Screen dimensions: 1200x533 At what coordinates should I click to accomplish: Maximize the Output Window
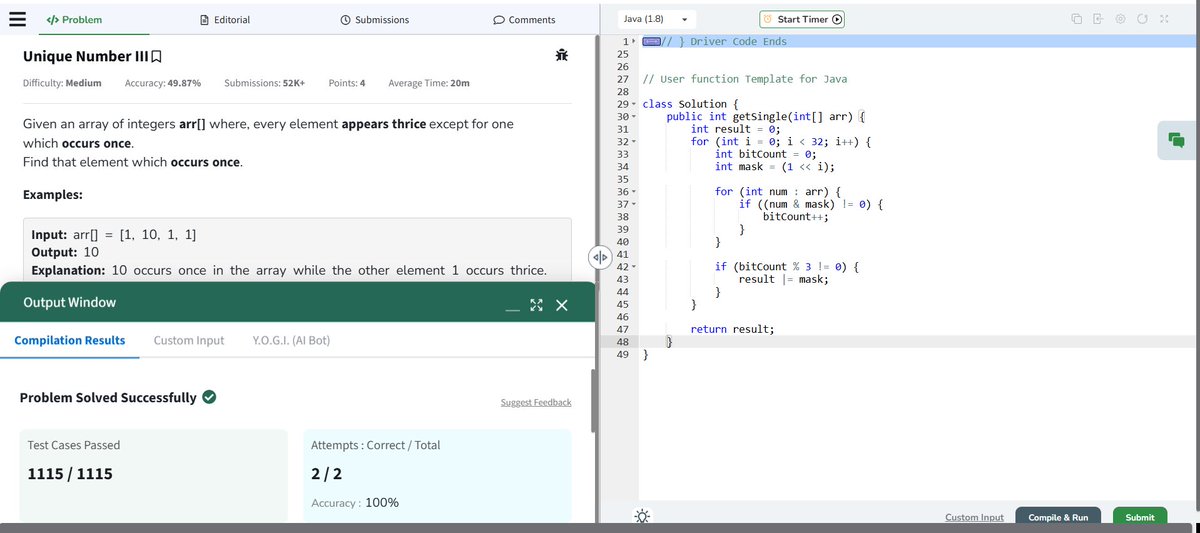535,304
